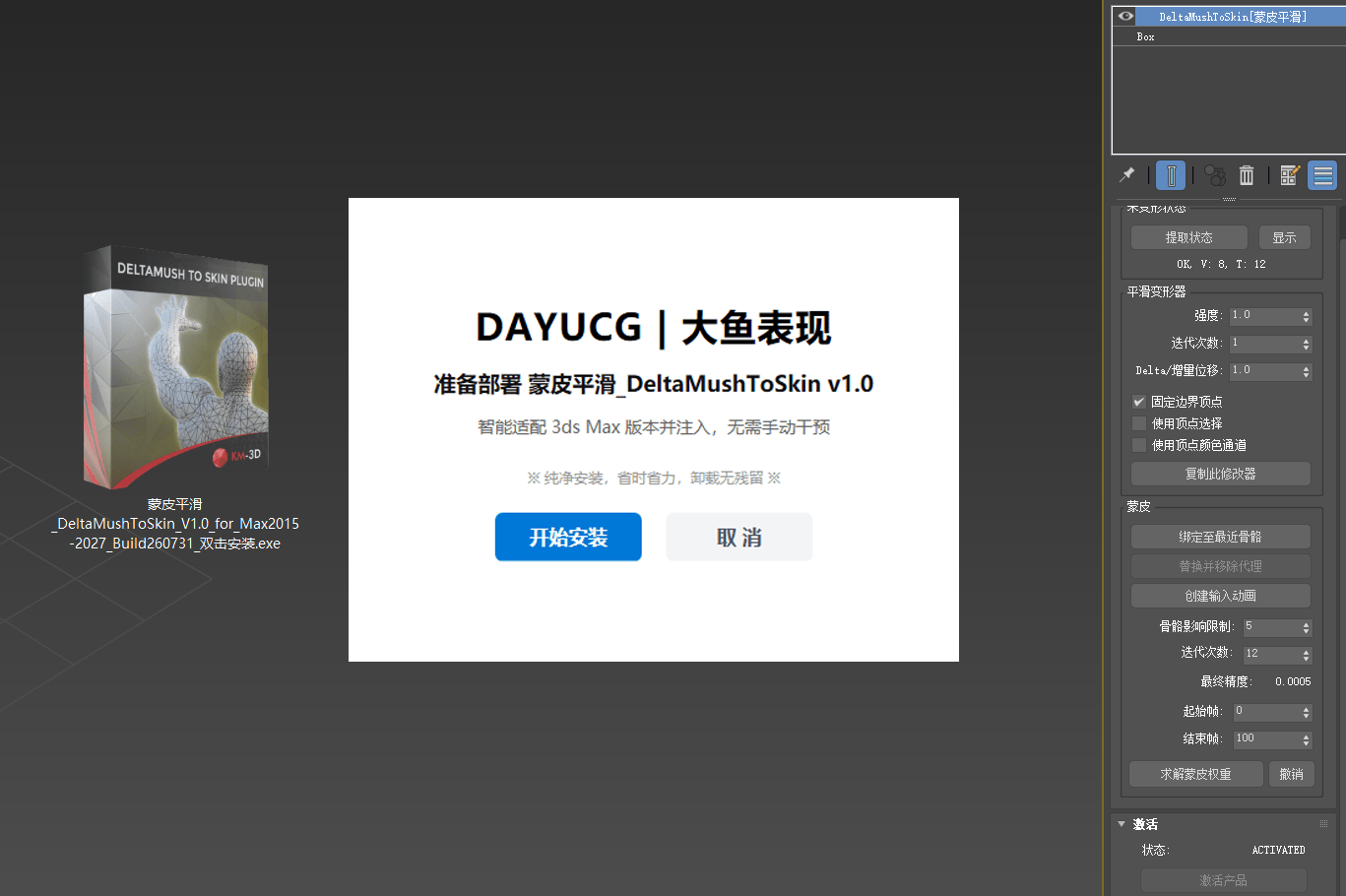Click the command panel vertical scrollbar
1346x896 pixels.
coord(1342,551)
